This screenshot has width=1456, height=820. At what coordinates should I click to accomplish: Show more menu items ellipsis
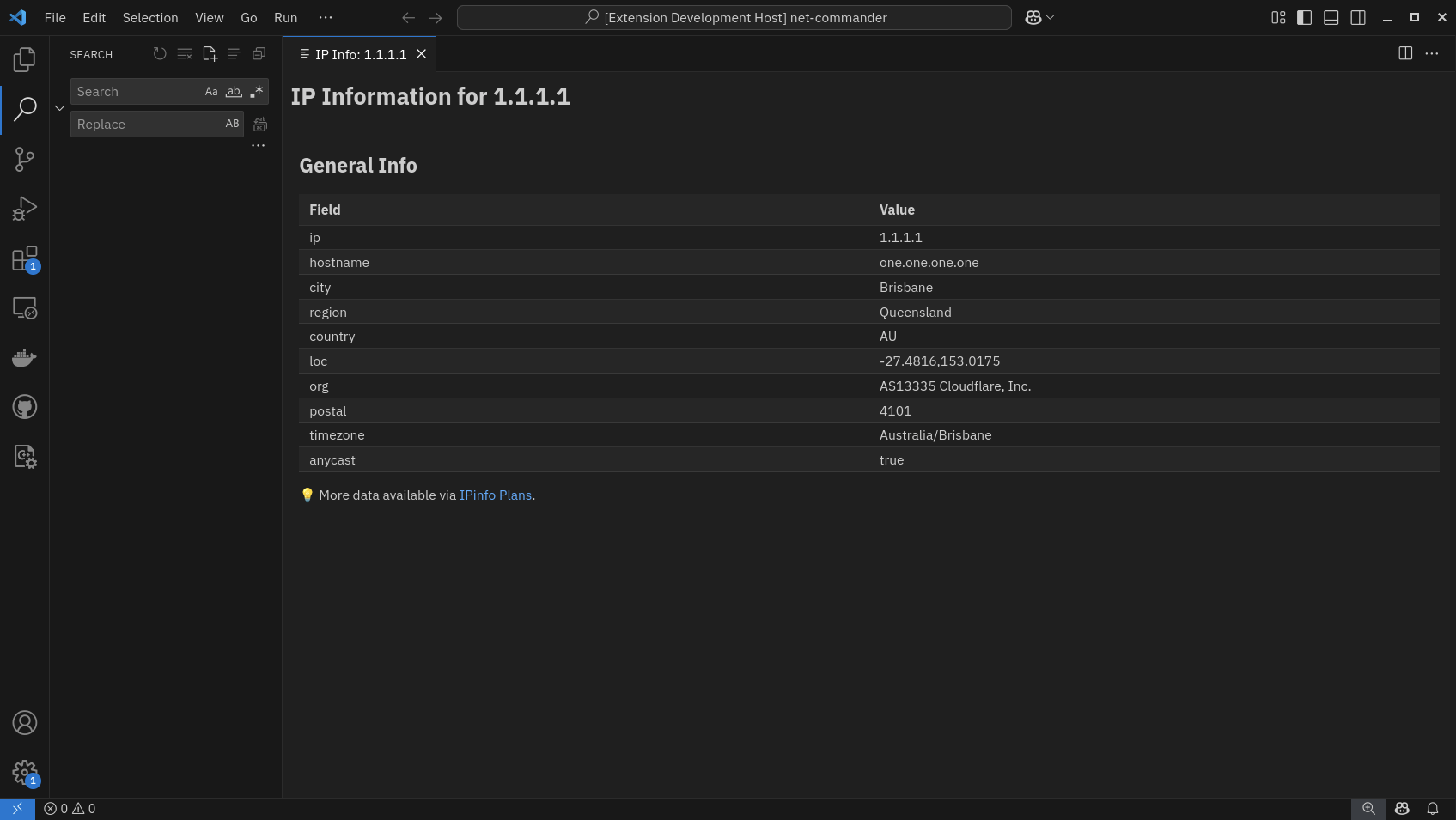coord(326,17)
